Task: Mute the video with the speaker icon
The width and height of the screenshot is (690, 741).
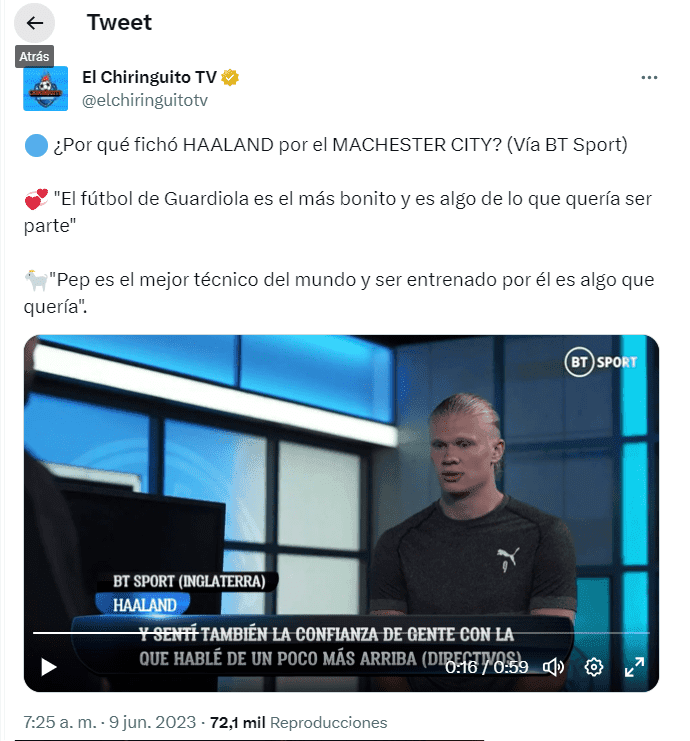Action: tap(553, 667)
